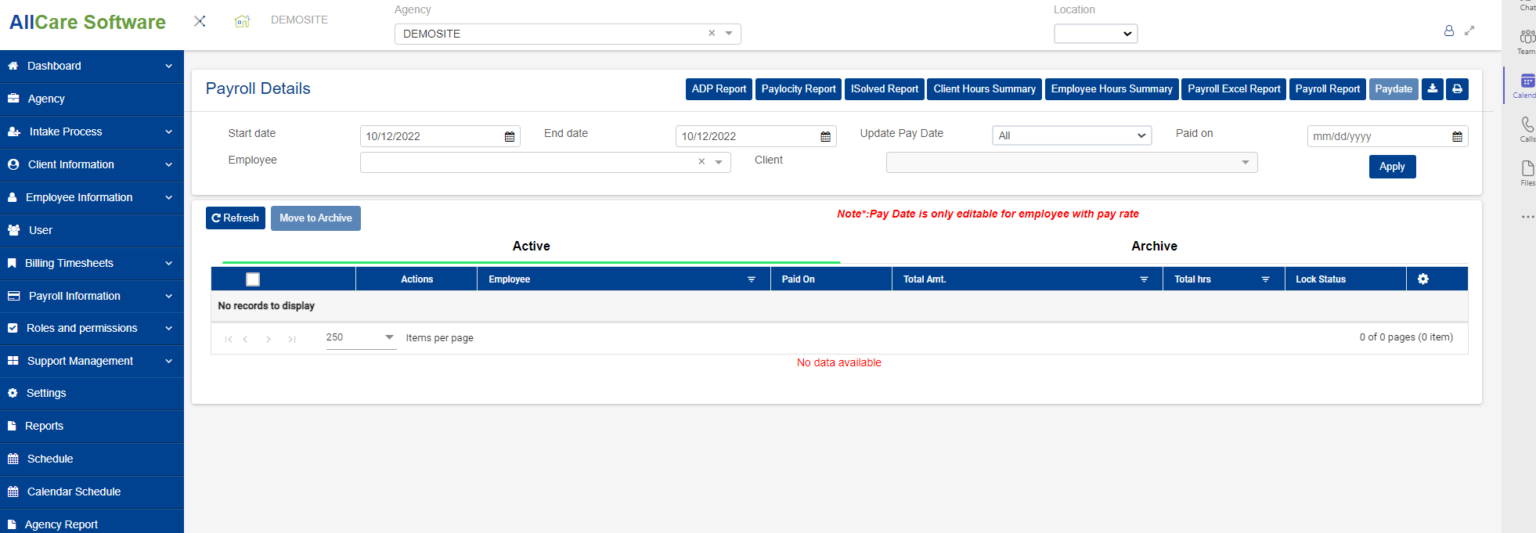This screenshot has height=533, width=1536.
Task: Click the Total hrs column filter icon
Action: click(x=1265, y=280)
